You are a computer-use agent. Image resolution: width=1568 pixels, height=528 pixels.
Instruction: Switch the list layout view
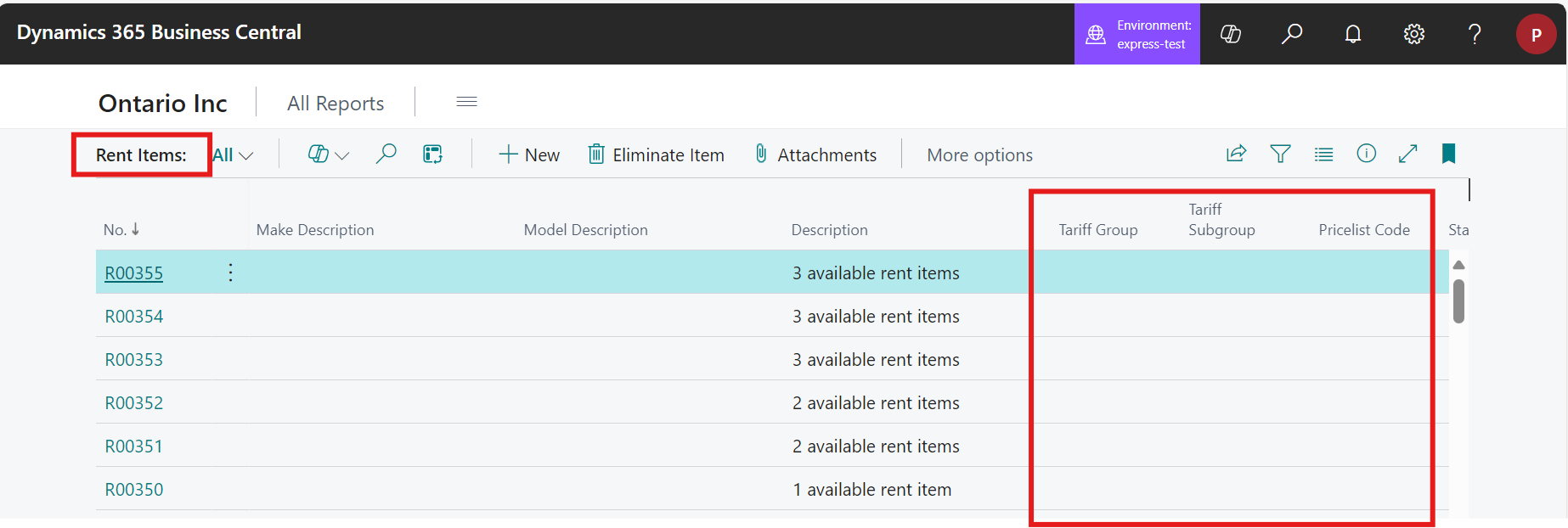pos(1323,154)
